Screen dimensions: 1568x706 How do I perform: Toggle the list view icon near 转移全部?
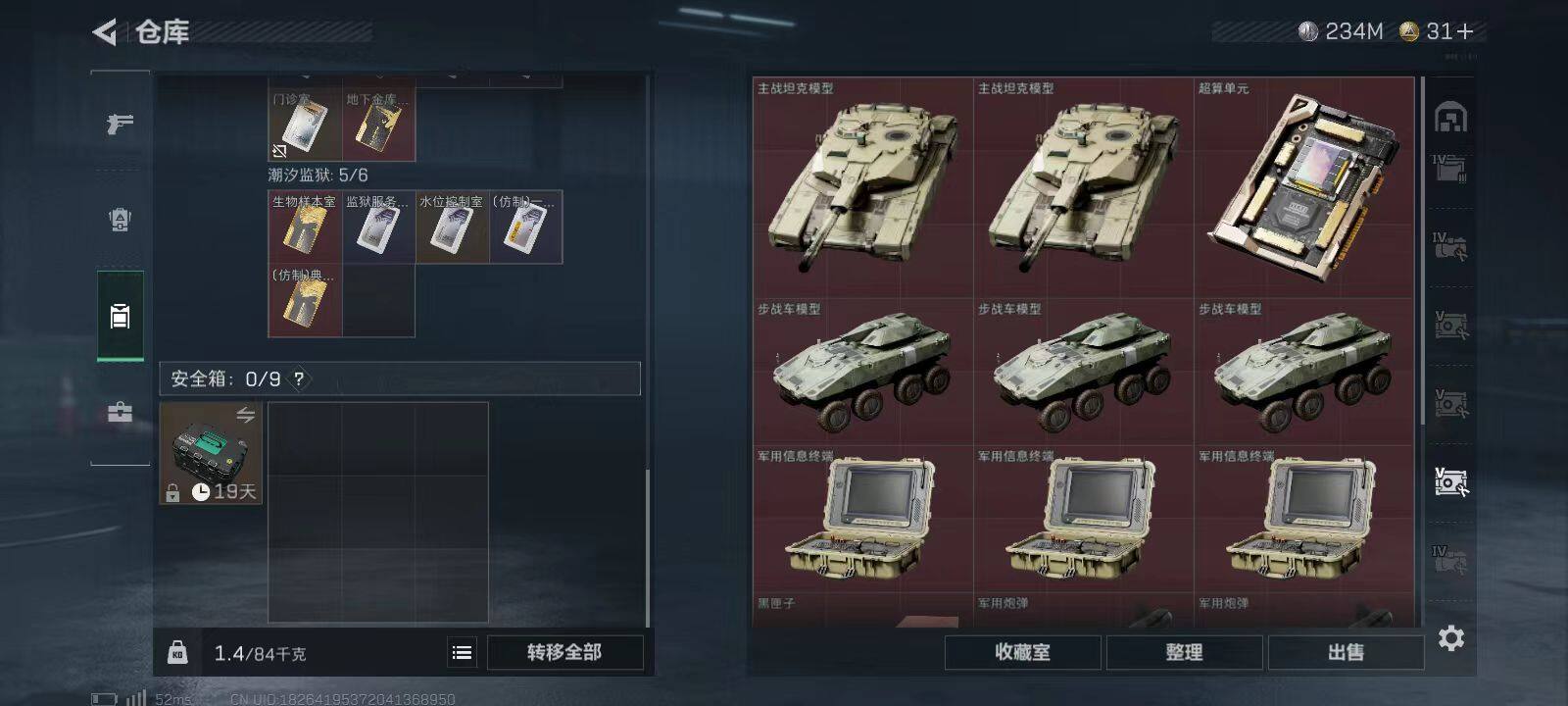[x=463, y=652]
